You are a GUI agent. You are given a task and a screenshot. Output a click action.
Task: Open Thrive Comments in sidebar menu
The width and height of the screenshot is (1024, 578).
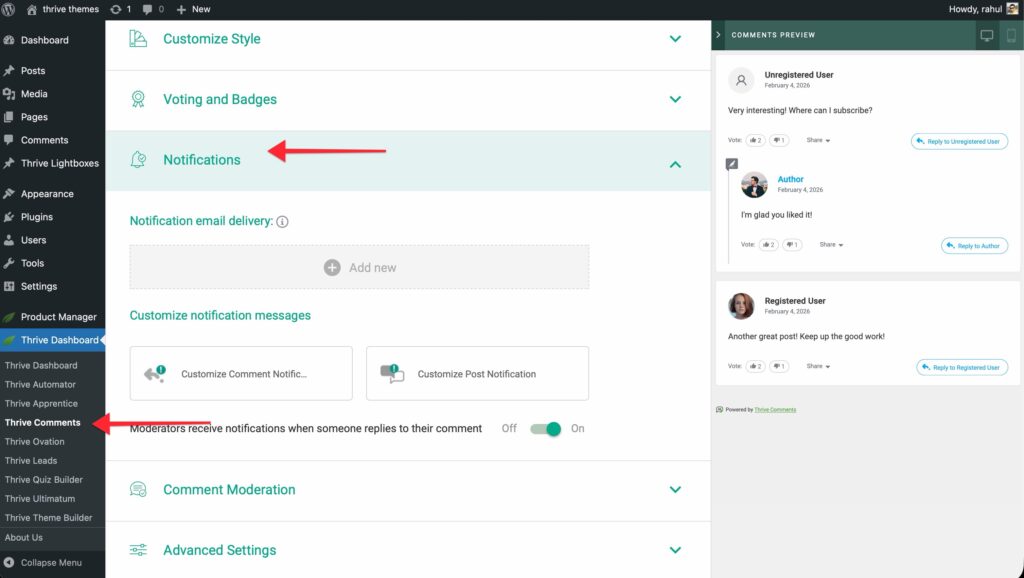pos(42,423)
